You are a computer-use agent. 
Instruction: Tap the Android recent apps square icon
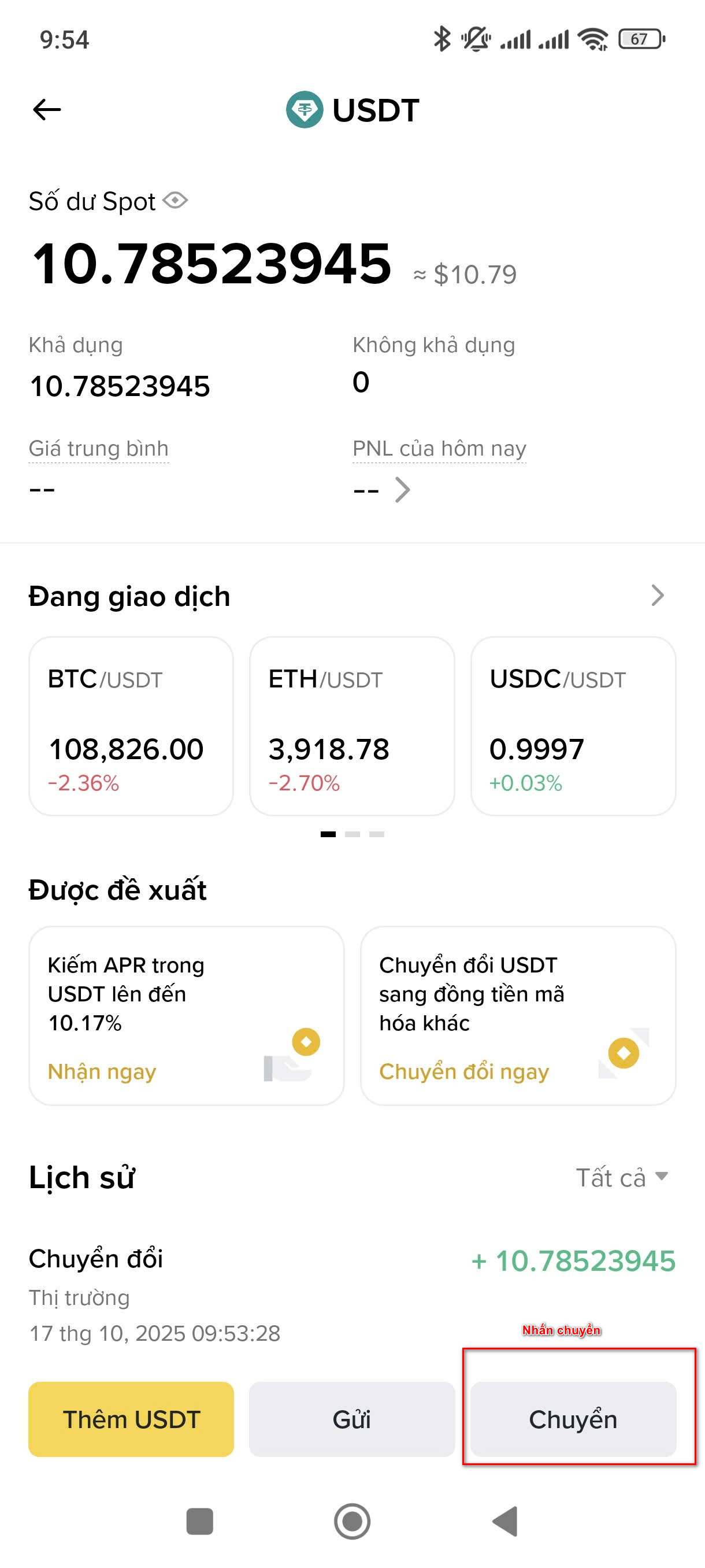[x=199, y=1521]
